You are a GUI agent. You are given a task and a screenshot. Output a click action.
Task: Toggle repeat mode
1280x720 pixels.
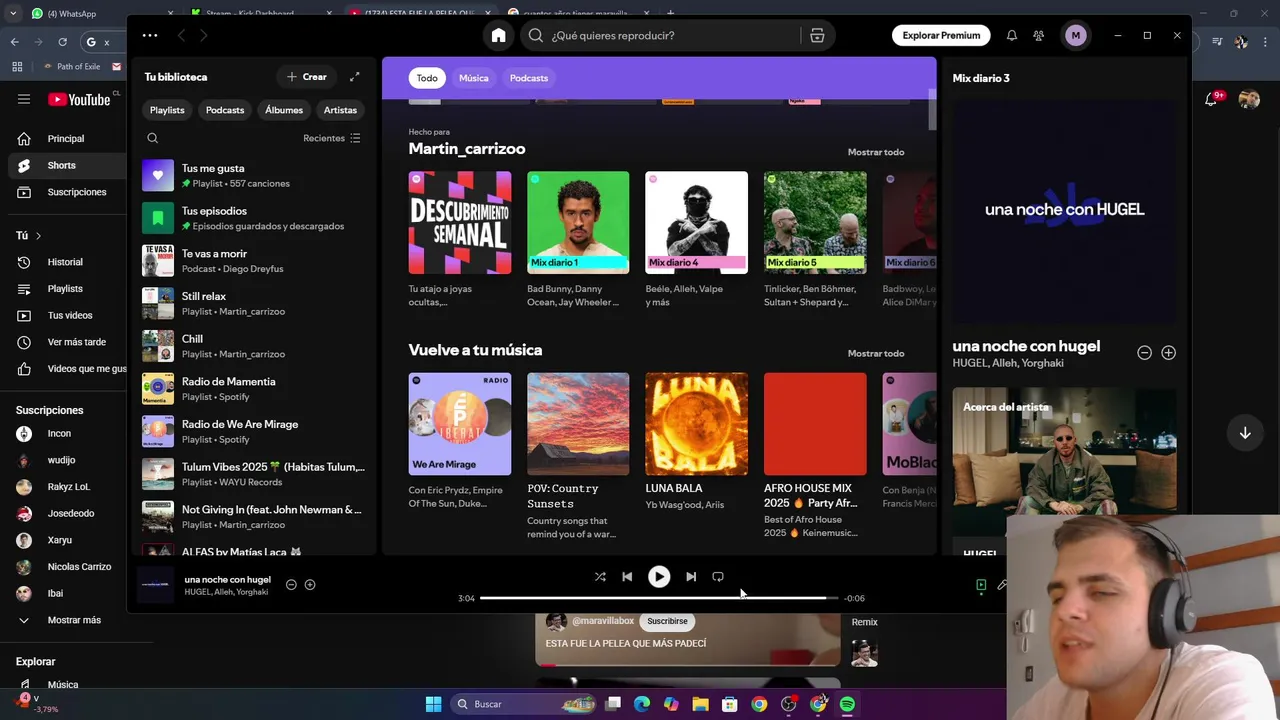point(718,576)
